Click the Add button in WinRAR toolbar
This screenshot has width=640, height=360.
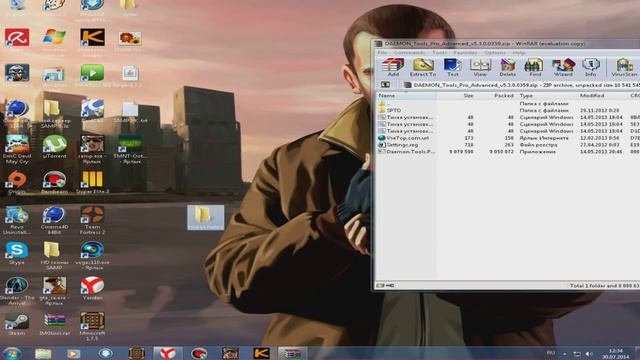pos(393,67)
